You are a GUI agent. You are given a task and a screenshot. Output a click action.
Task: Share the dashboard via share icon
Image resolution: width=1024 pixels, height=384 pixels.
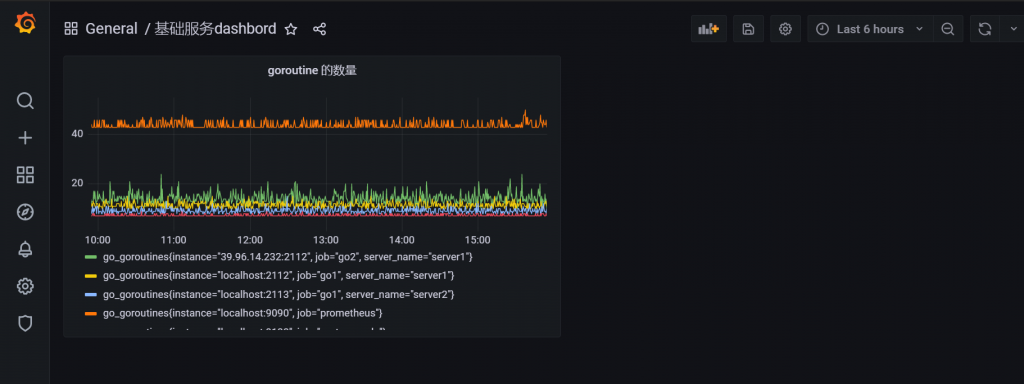(x=319, y=29)
